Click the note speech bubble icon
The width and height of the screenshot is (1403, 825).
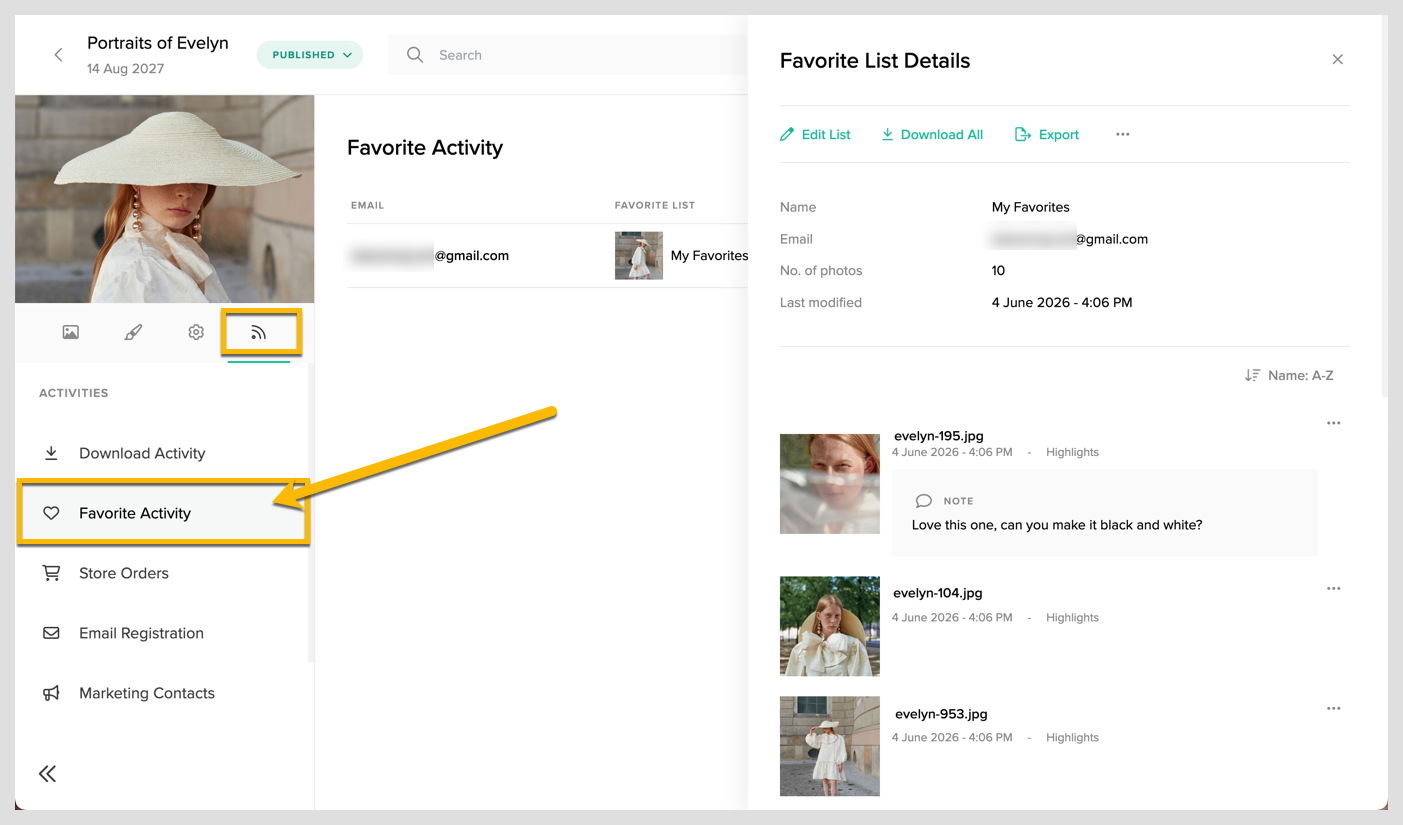coord(923,501)
